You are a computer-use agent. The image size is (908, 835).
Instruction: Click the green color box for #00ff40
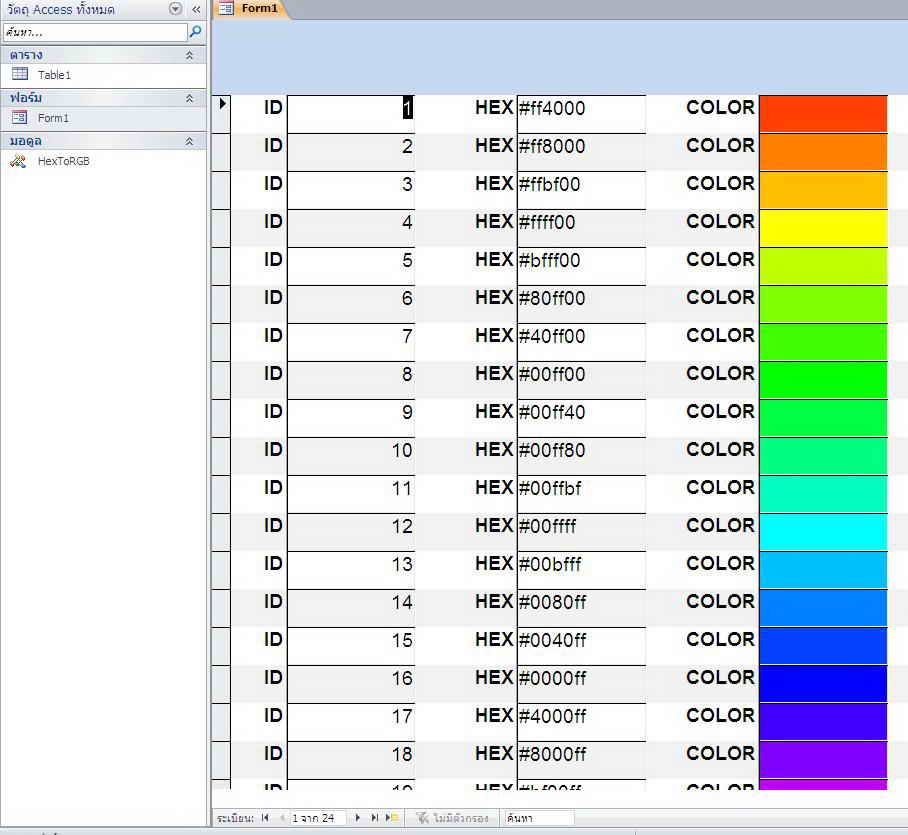click(x=823, y=418)
